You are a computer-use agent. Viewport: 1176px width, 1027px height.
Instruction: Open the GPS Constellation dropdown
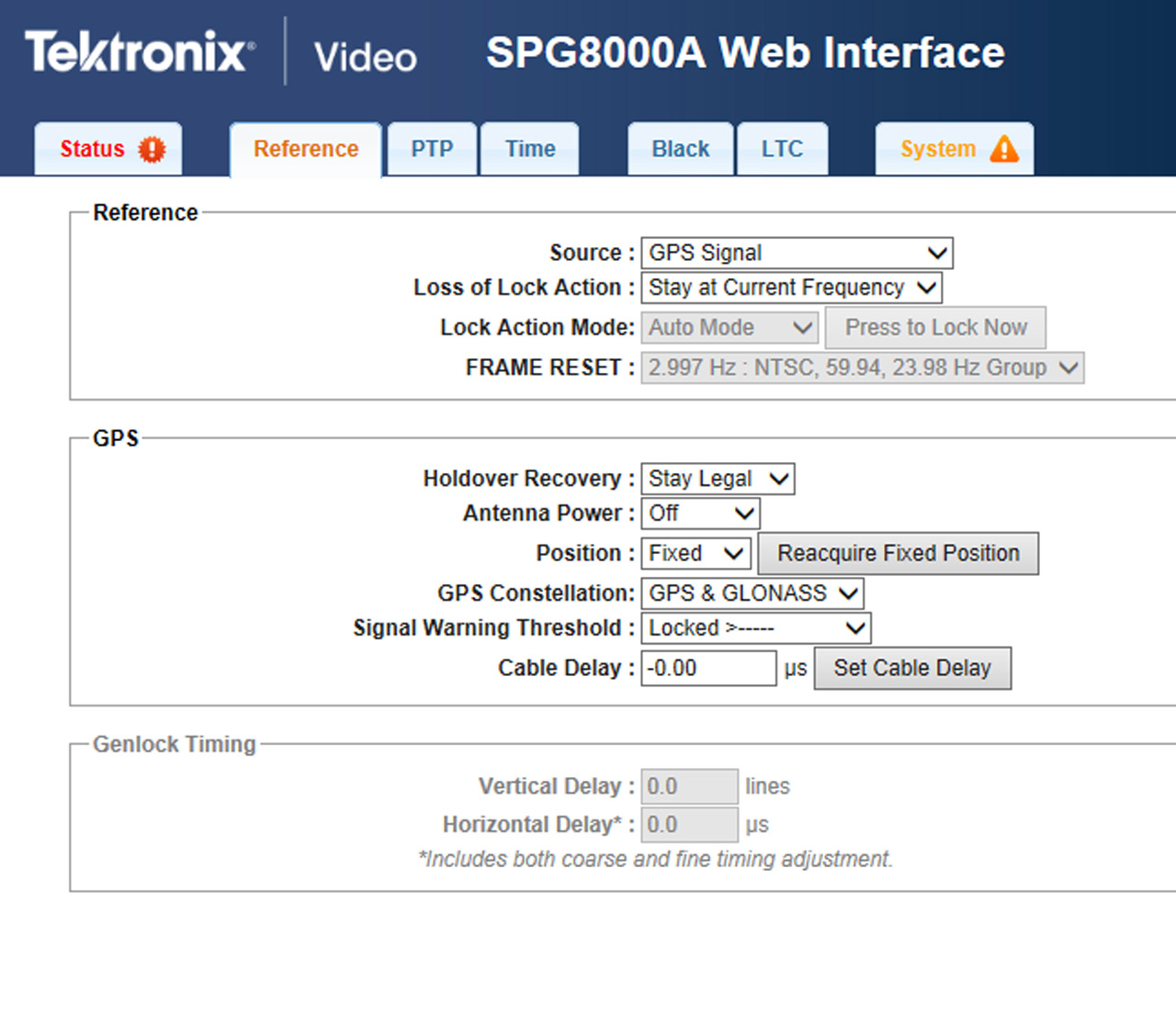coord(752,593)
